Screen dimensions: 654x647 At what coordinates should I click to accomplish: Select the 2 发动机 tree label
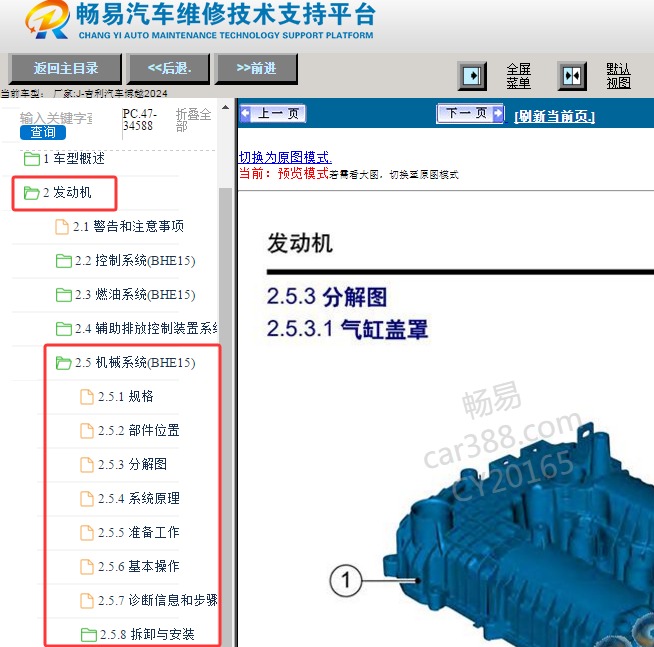(x=67, y=192)
